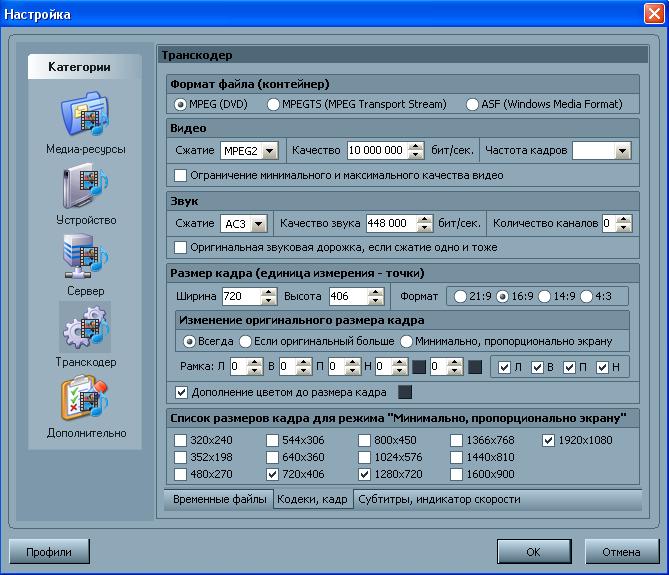Image resolution: width=669 pixels, height=575 pixels.
Task: Uncheck the 1920x1080 frame size
Action: (548, 440)
